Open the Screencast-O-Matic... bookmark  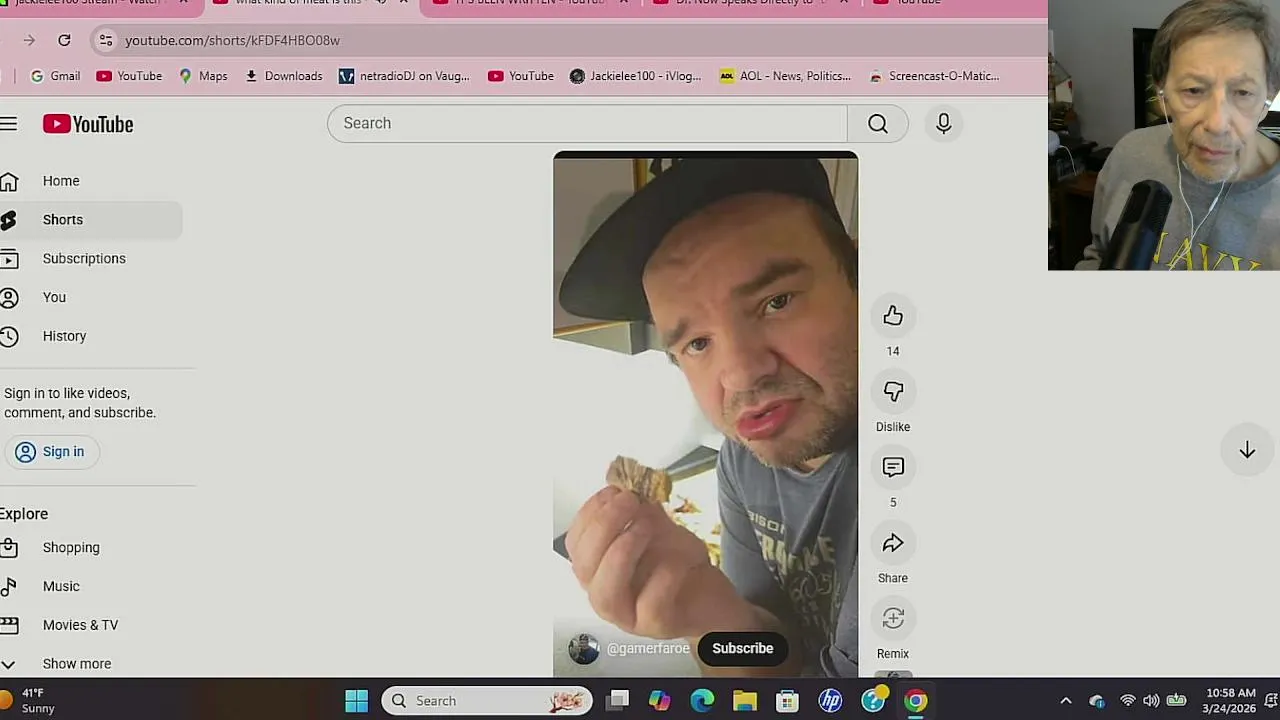(935, 76)
